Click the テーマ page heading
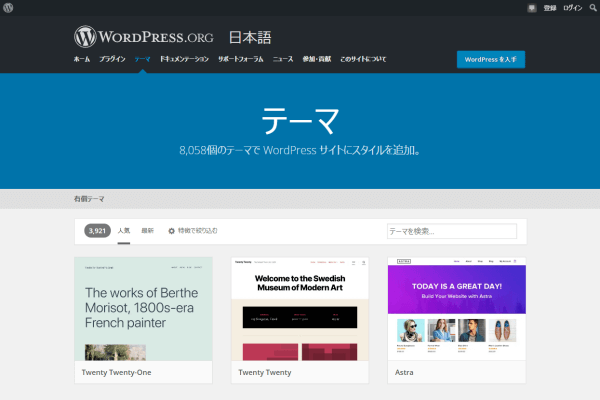This screenshot has height=400, width=600. tap(300, 120)
